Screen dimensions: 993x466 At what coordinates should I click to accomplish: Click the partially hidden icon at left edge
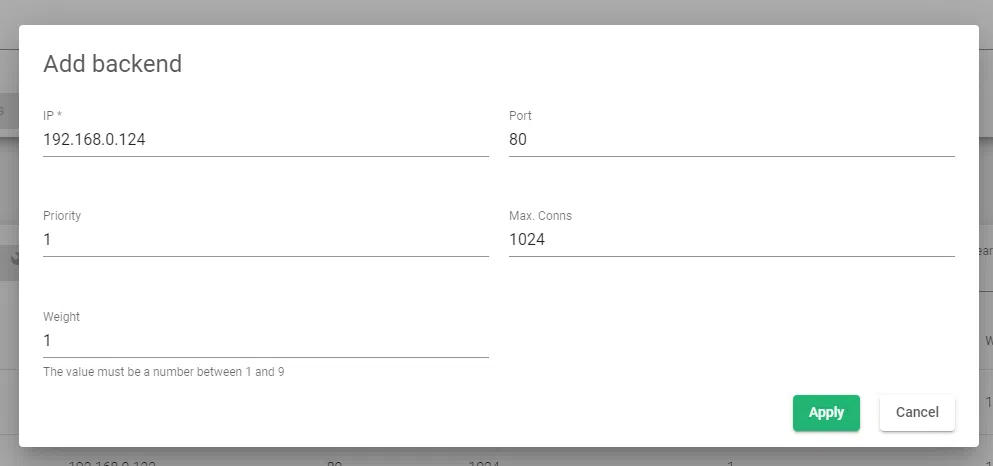[x=14, y=258]
